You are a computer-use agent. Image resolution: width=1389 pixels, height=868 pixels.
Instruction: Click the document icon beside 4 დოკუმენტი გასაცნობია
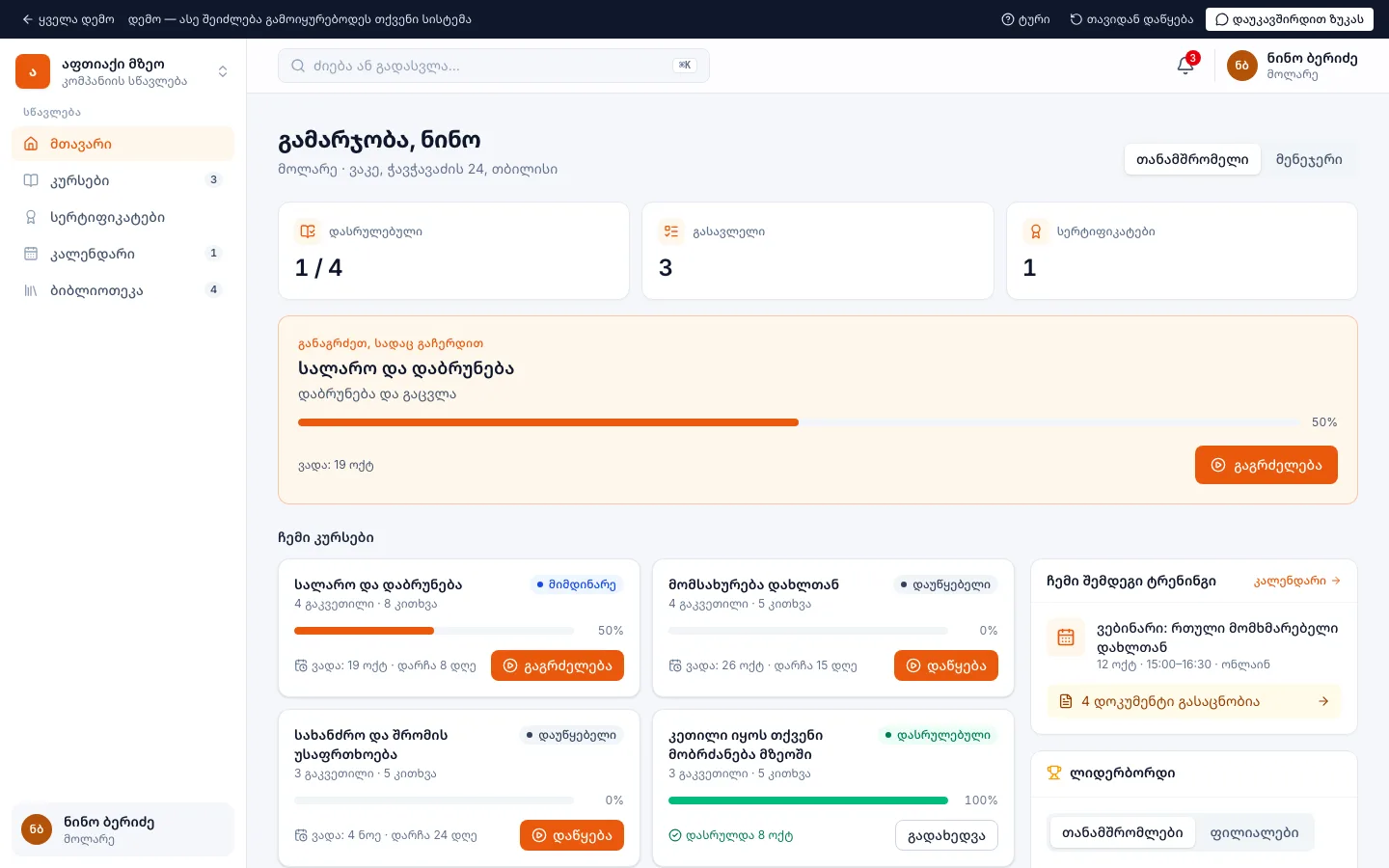coord(1066,701)
